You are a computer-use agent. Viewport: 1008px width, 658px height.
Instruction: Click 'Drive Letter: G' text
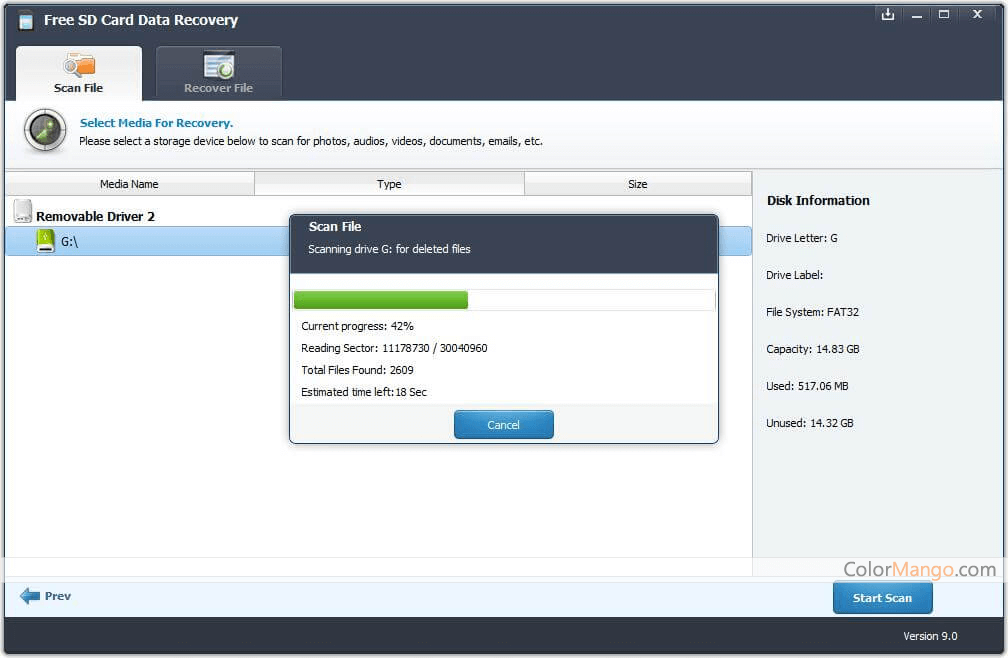[x=802, y=238]
